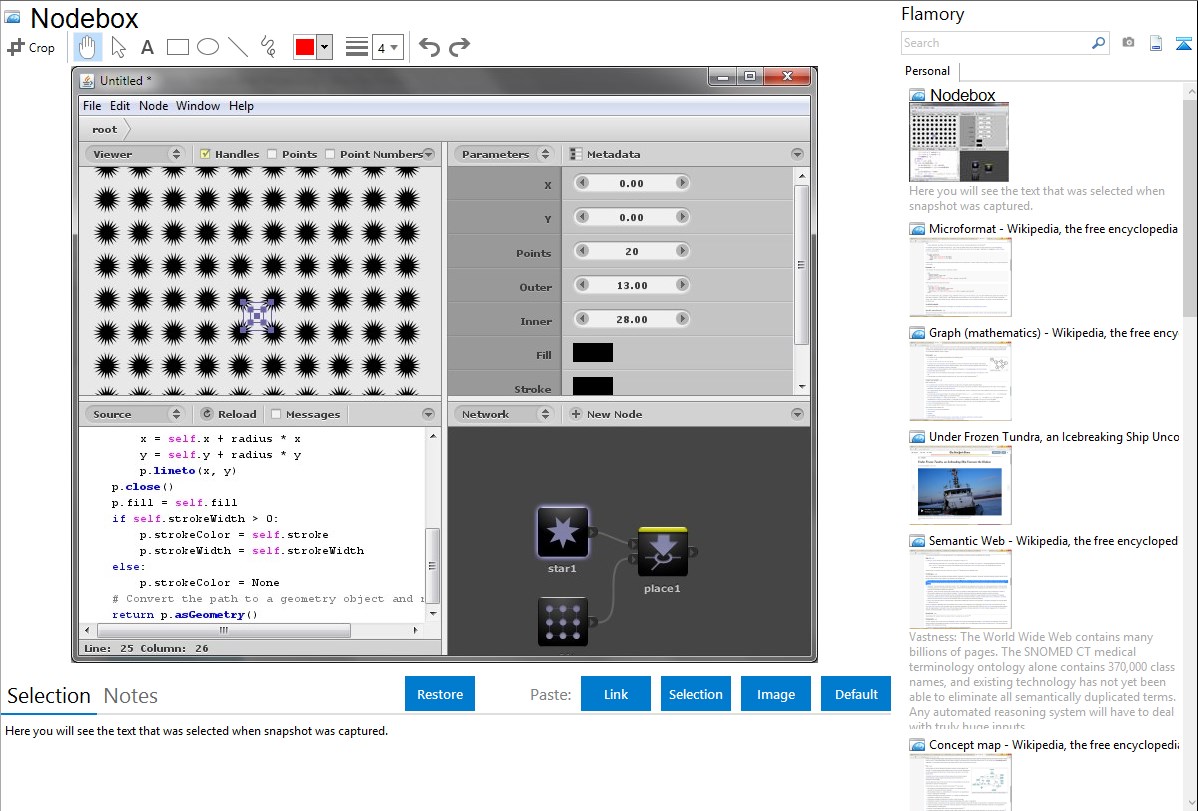Toggle the Messages checkbox
Screen dimensions: 1198x811
[276, 414]
